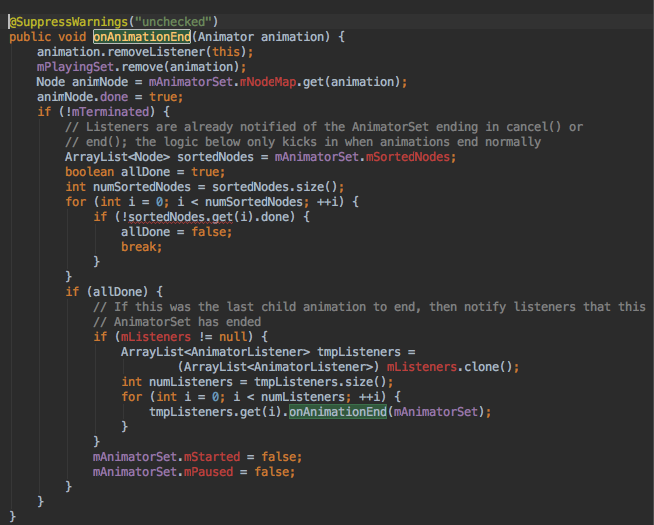
Task: Click the null keyword
Action: coord(233,337)
